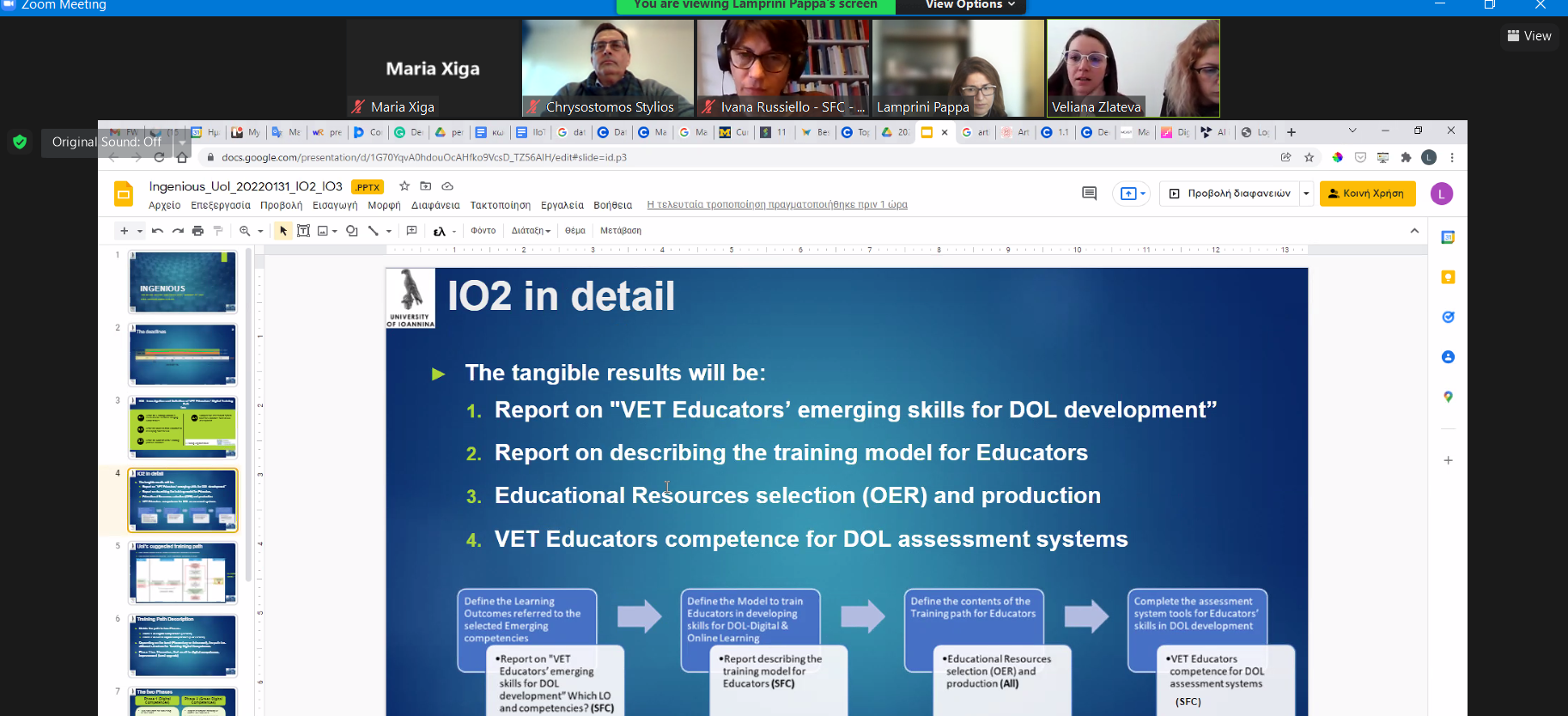Print the presentation using the printer icon
The image size is (1568, 716).
click(198, 231)
